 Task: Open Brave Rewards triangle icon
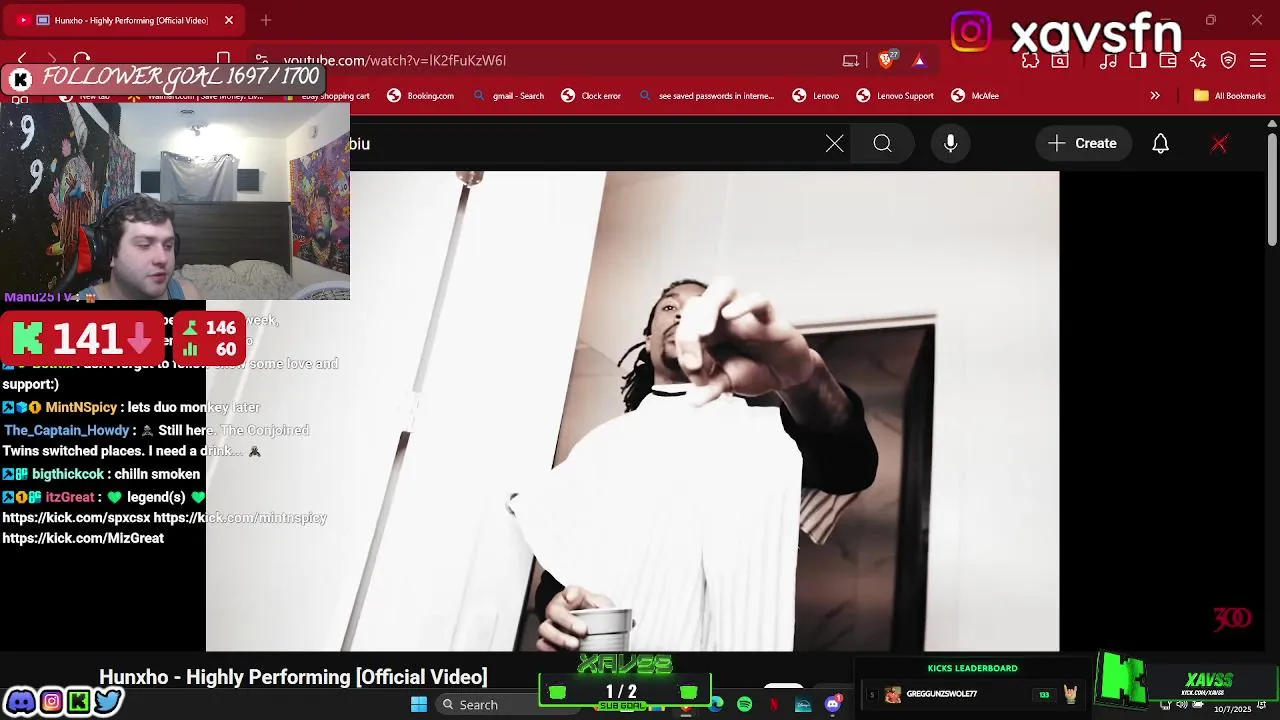[919, 61]
